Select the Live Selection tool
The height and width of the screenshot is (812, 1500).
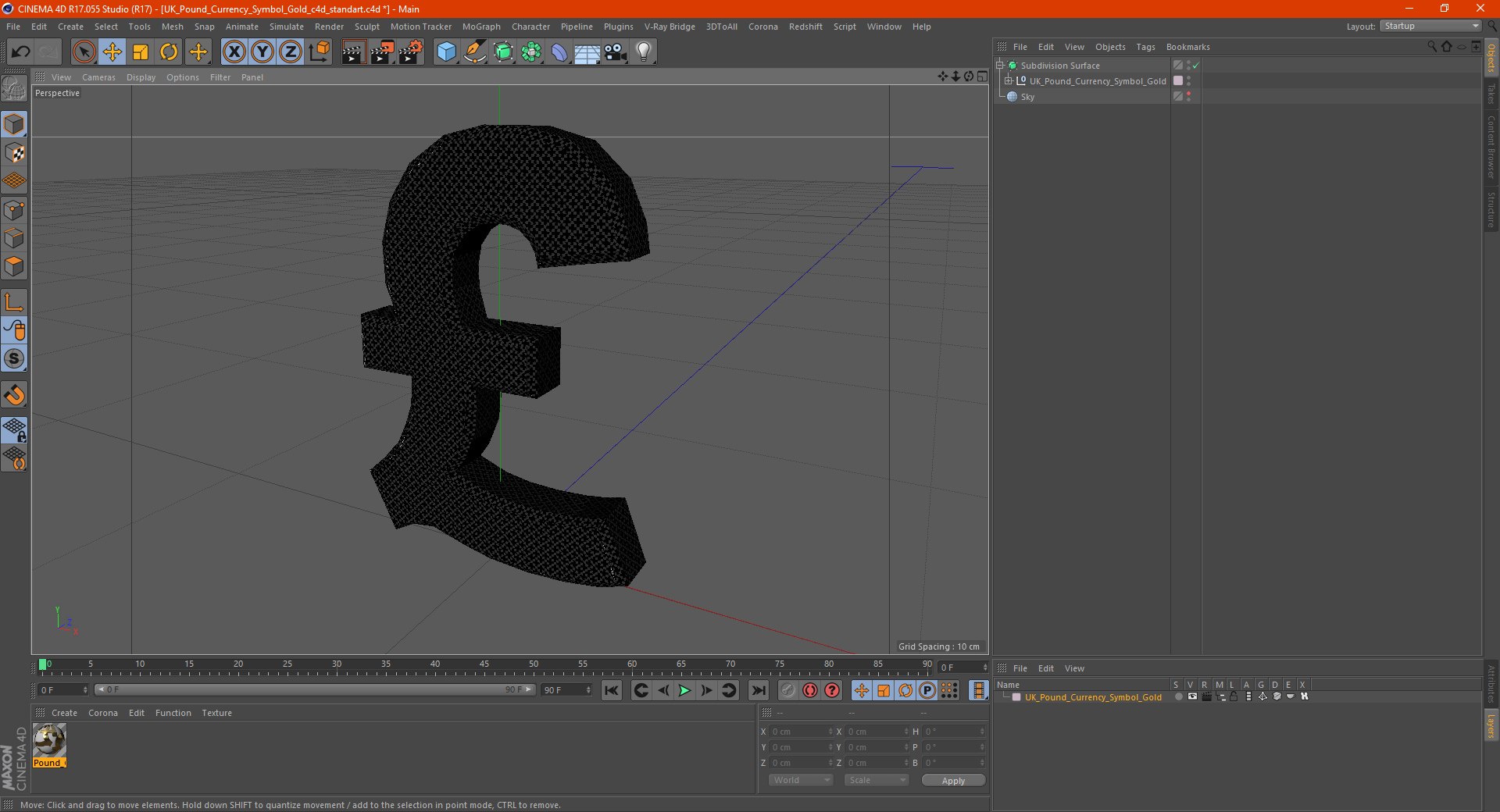[x=84, y=52]
